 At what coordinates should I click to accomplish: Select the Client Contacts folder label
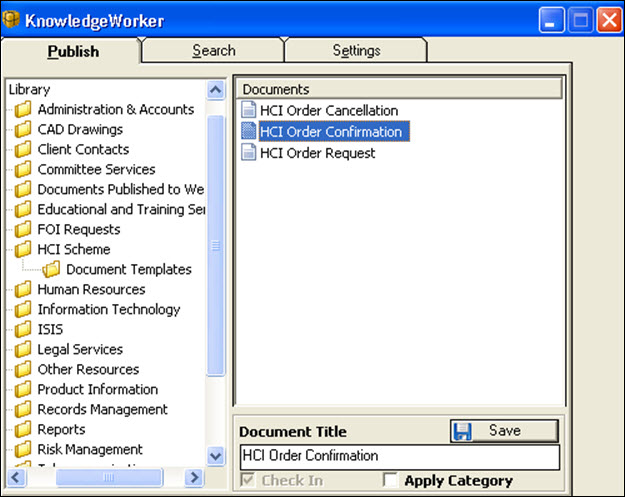point(83,149)
